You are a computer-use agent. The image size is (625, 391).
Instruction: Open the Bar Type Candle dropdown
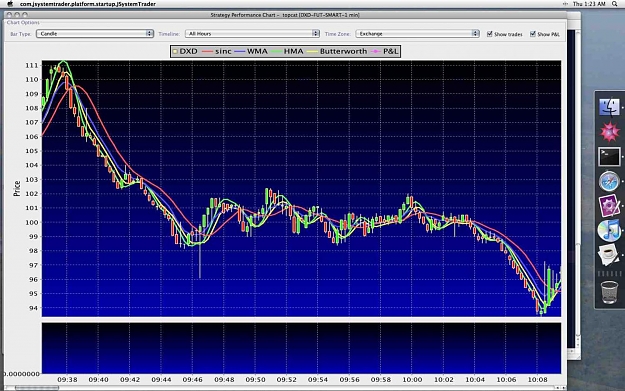tap(95, 34)
